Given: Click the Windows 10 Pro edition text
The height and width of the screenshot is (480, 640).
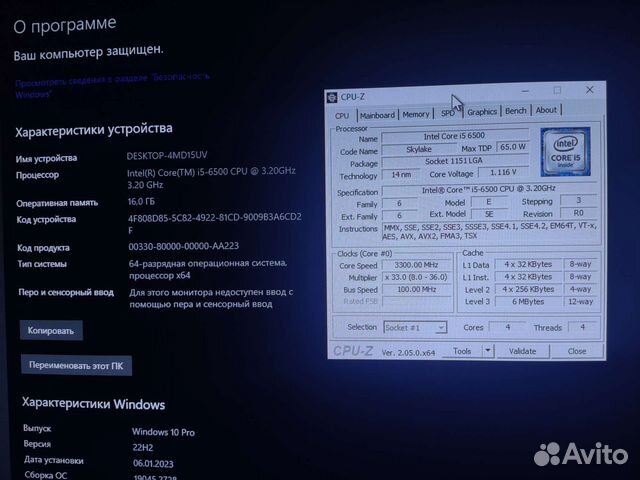Looking at the screenshot, I should (x=163, y=432).
